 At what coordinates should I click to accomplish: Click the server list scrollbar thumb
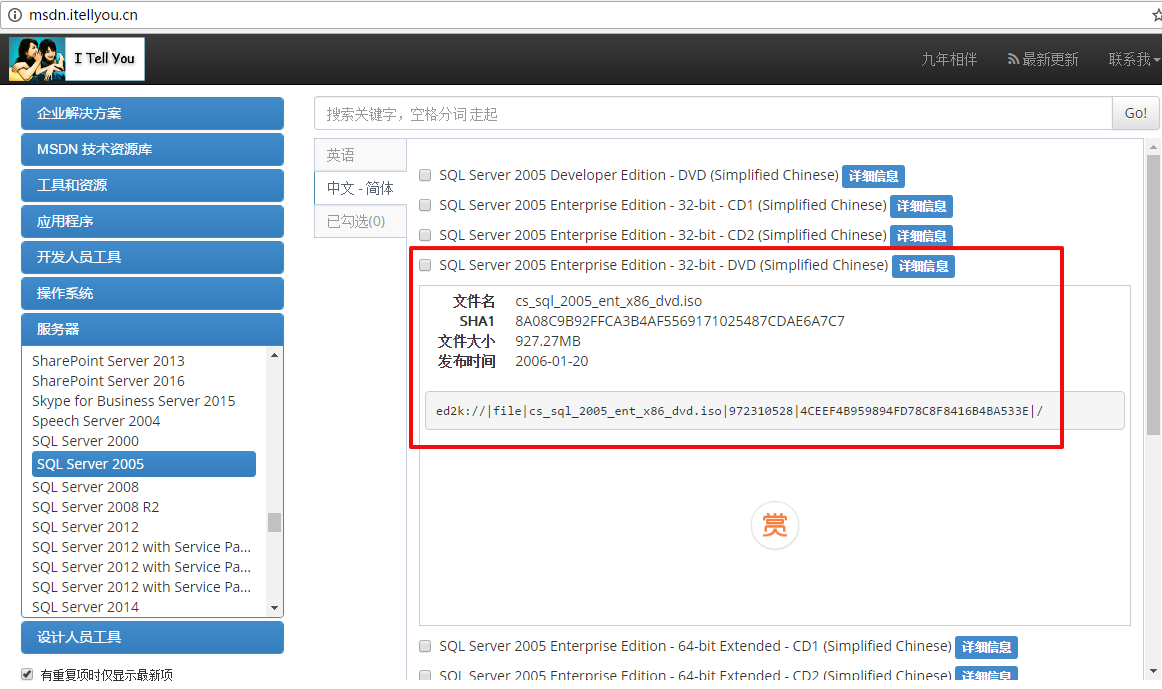[274, 522]
